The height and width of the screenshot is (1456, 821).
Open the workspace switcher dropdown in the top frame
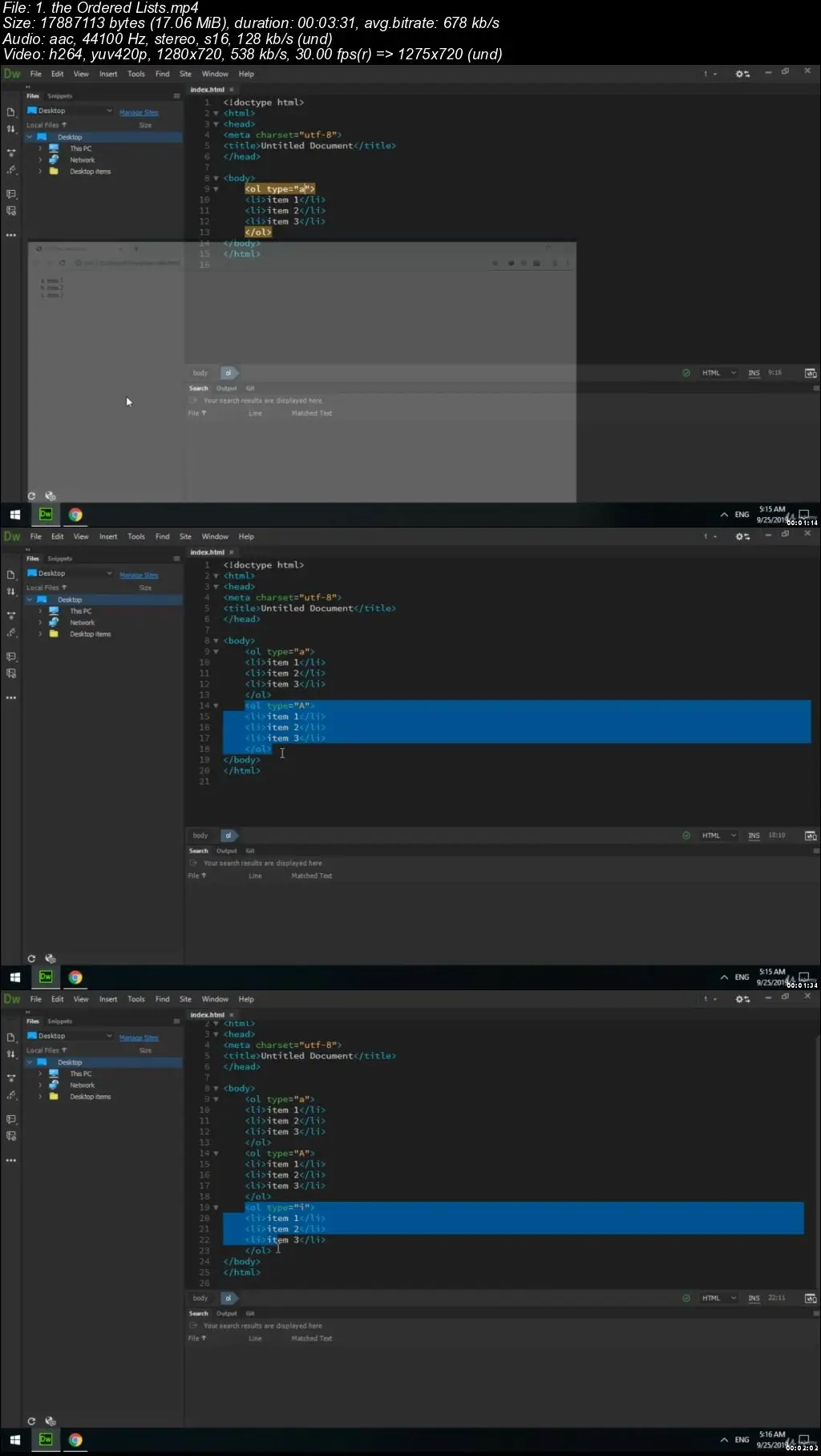[710, 74]
